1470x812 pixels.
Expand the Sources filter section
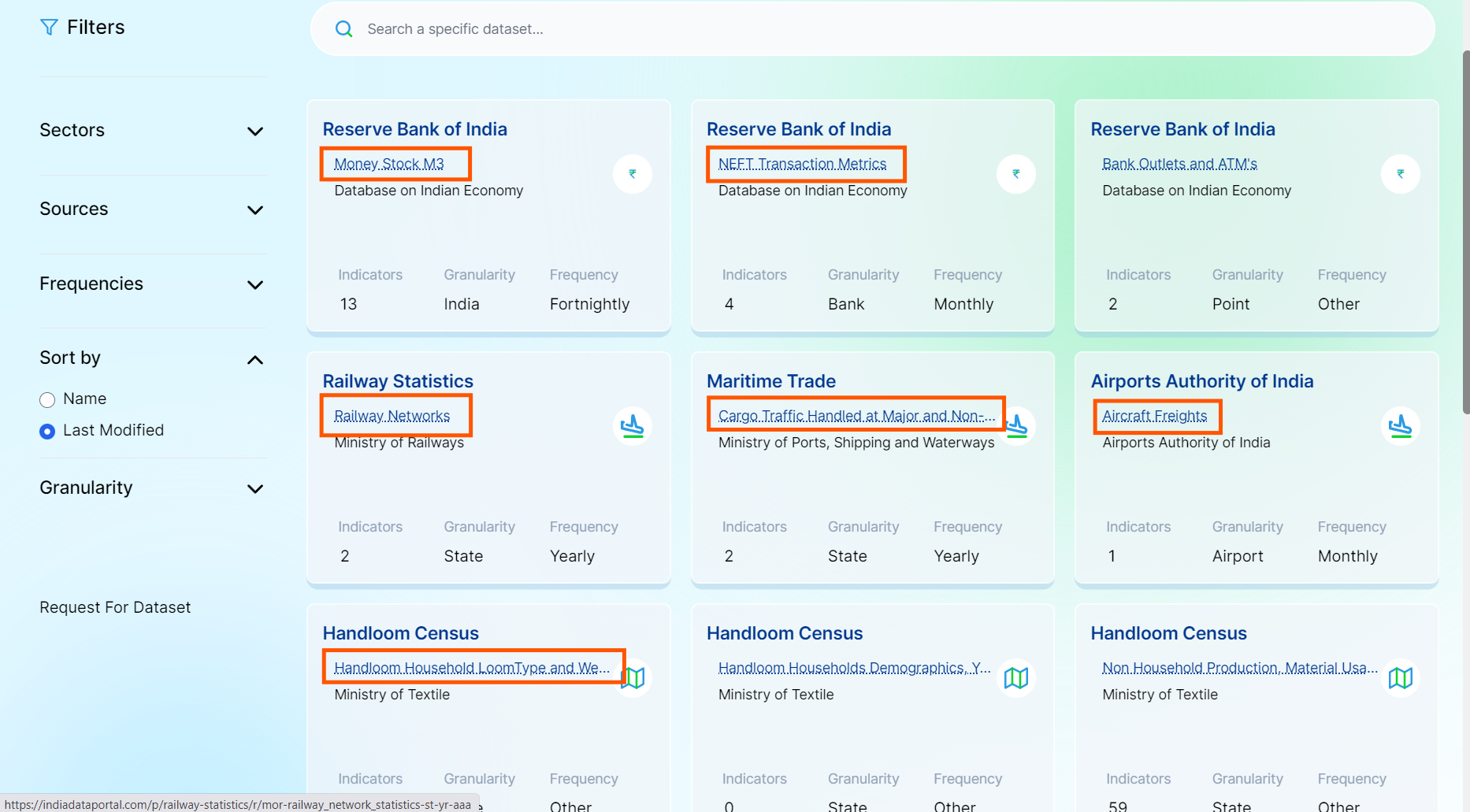pyautogui.click(x=254, y=210)
